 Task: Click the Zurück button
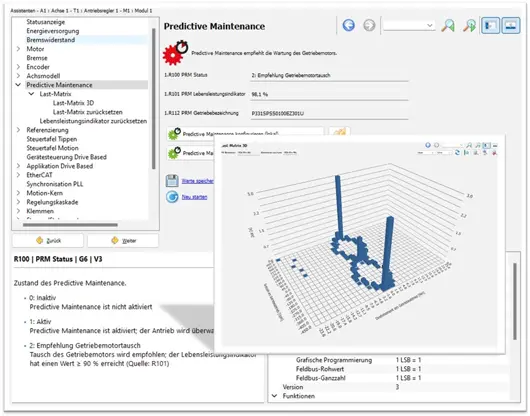tap(48, 240)
